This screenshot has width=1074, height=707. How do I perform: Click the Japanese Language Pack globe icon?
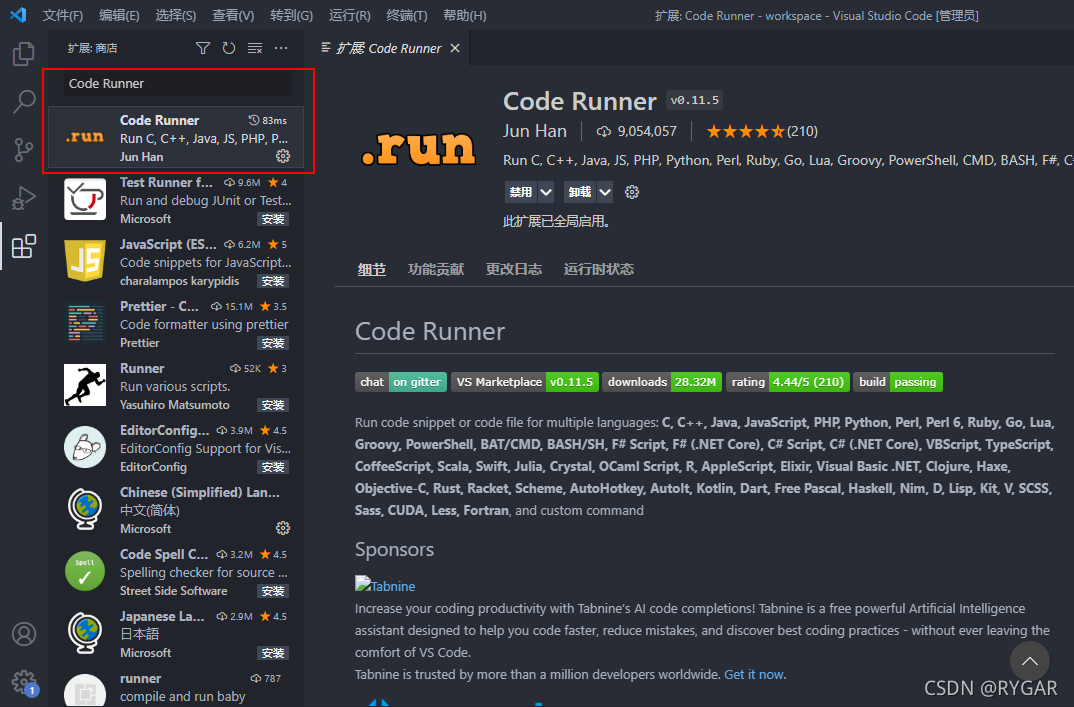coord(85,632)
